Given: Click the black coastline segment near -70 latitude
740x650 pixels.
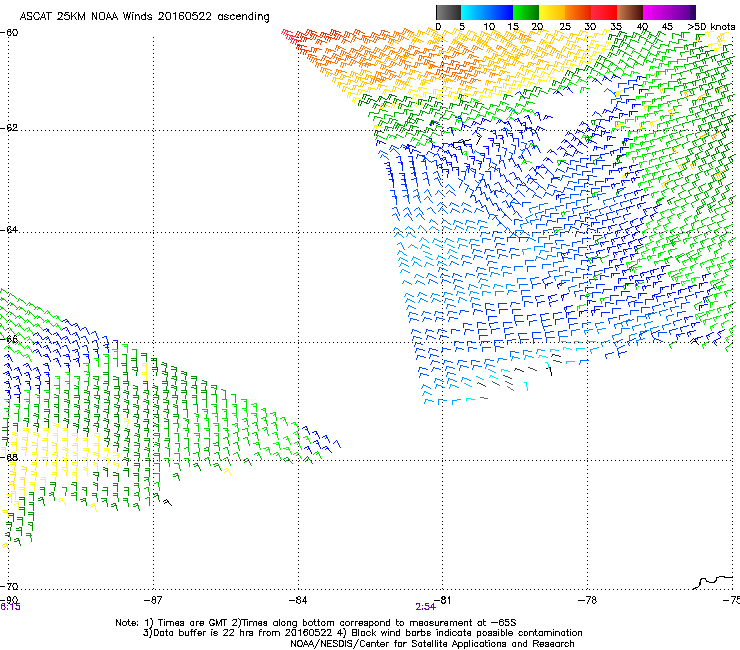Looking at the screenshot, I should [x=714, y=582].
